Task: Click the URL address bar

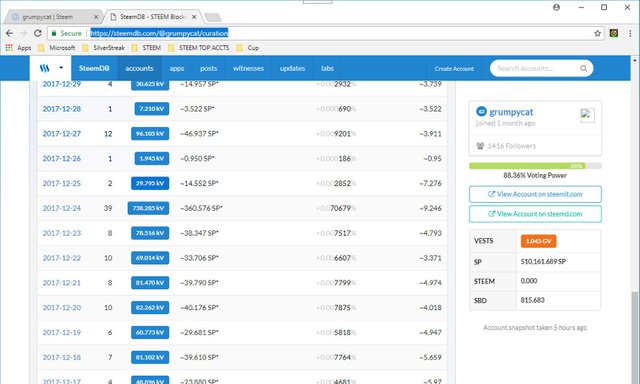Action: pos(327,33)
